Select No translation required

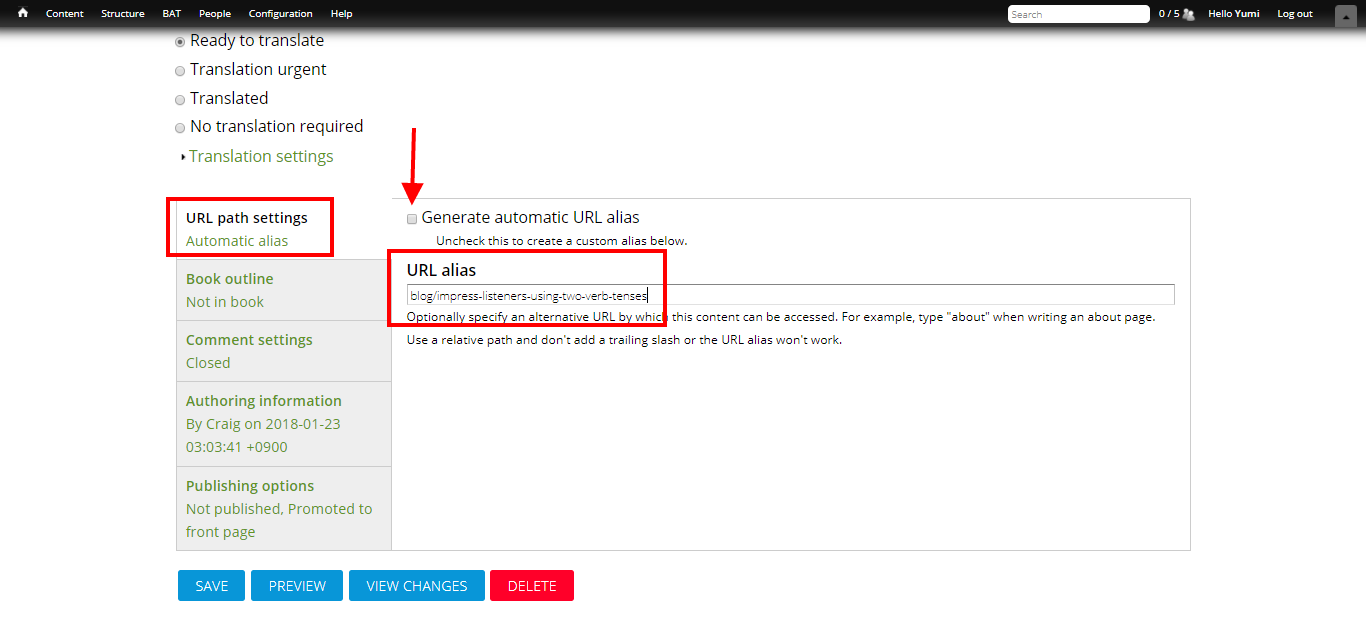[x=180, y=127]
